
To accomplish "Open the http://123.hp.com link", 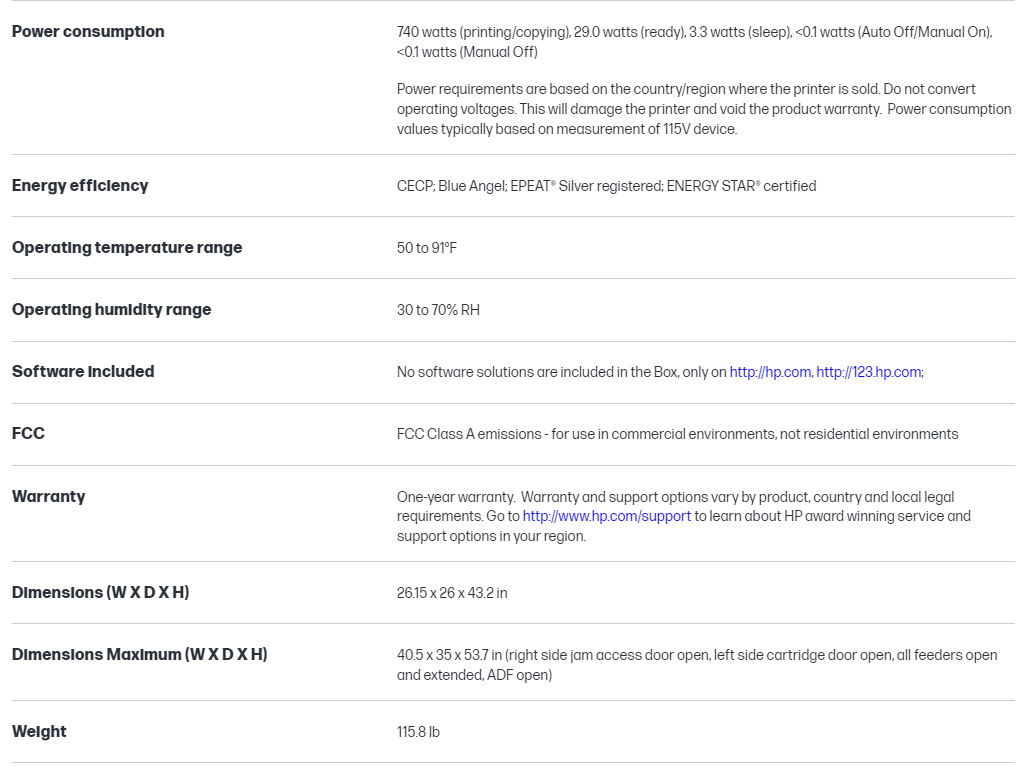I will coord(868,372).
